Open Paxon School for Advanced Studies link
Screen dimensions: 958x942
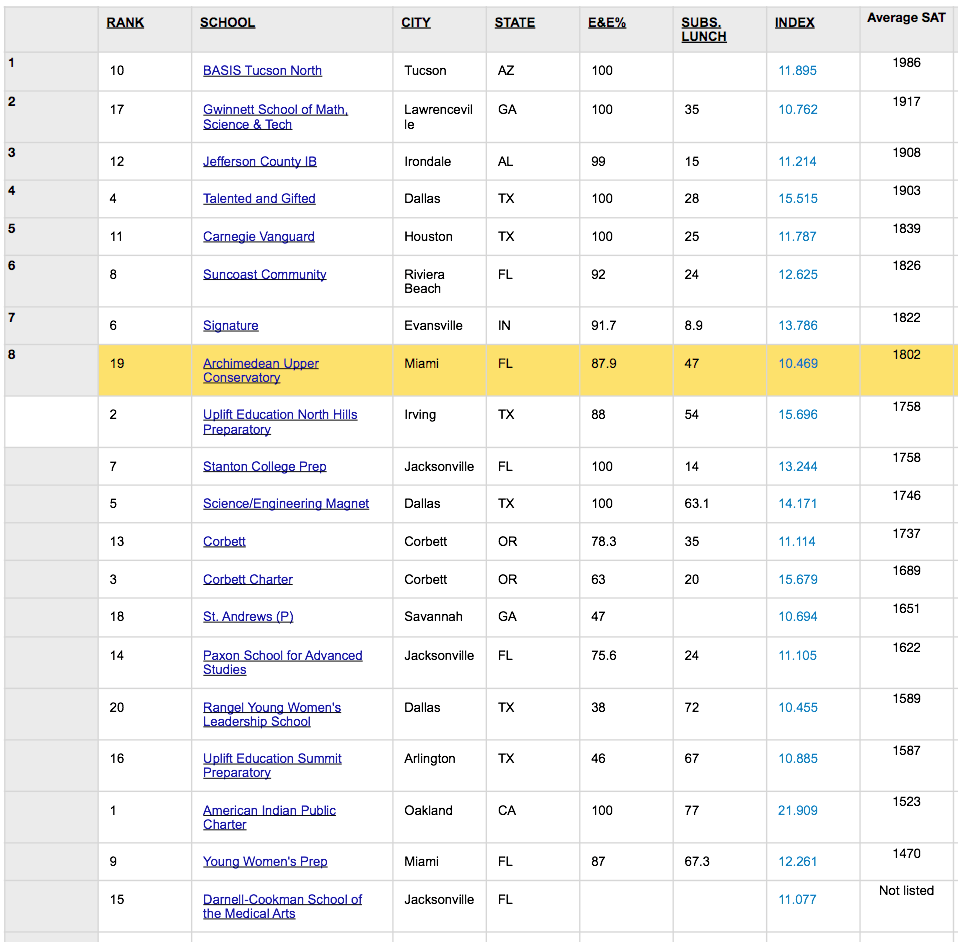(x=282, y=662)
